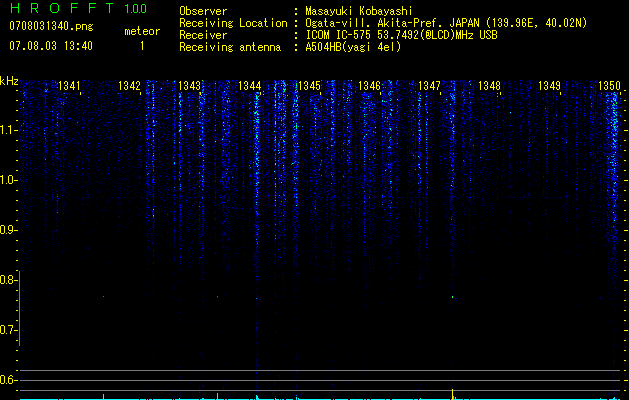The height and width of the screenshot is (400, 629).
Task: Select the 1346 time marker
Action: tap(369, 86)
